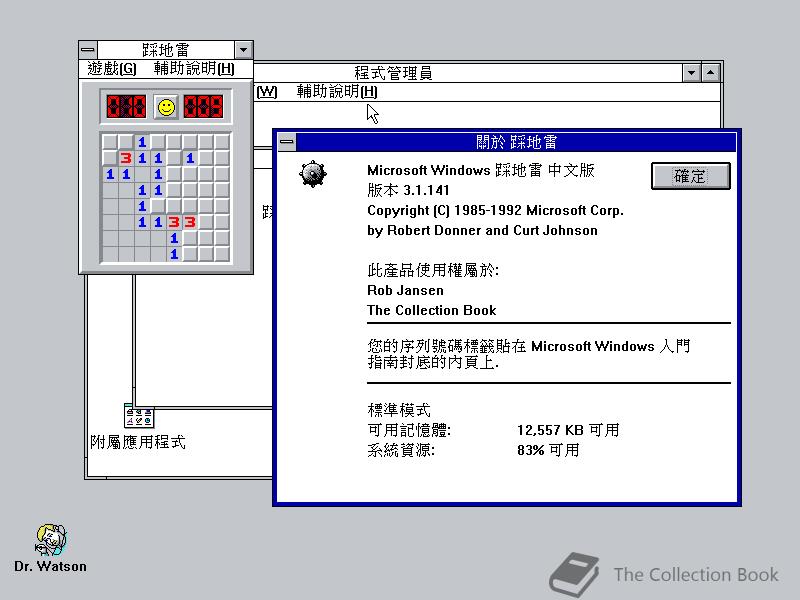Click the '12,557 KB 可用' memory value
The height and width of the screenshot is (600, 800).
click(x=568, y=430)
